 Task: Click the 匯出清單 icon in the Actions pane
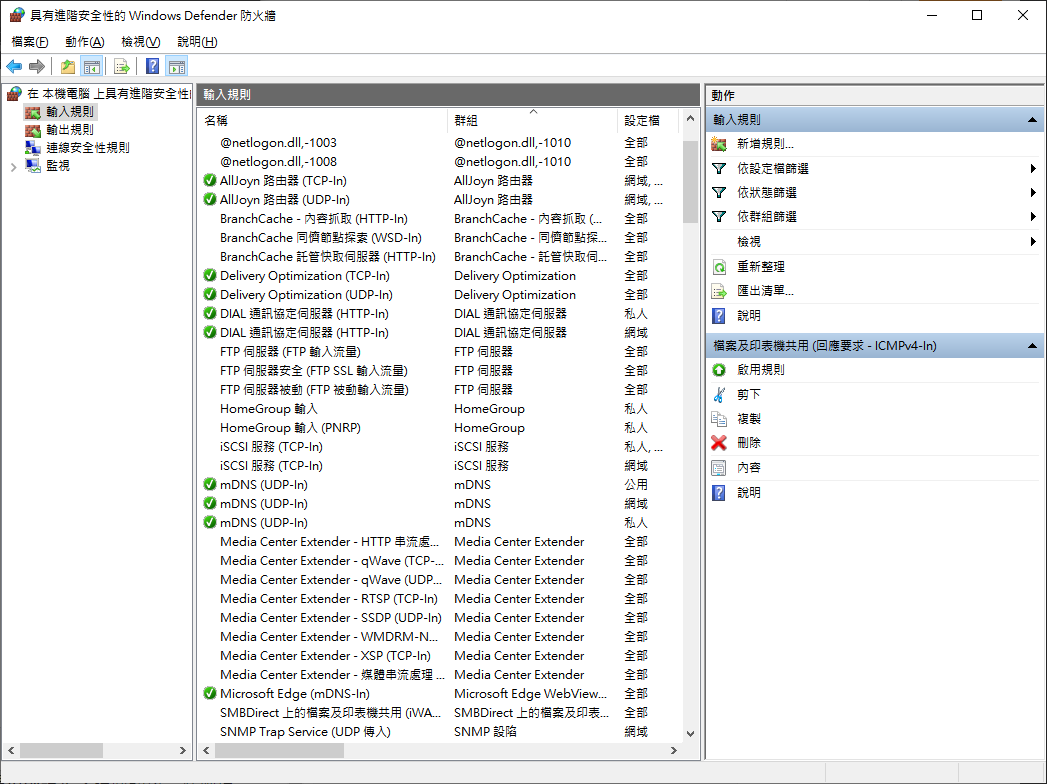719,291
